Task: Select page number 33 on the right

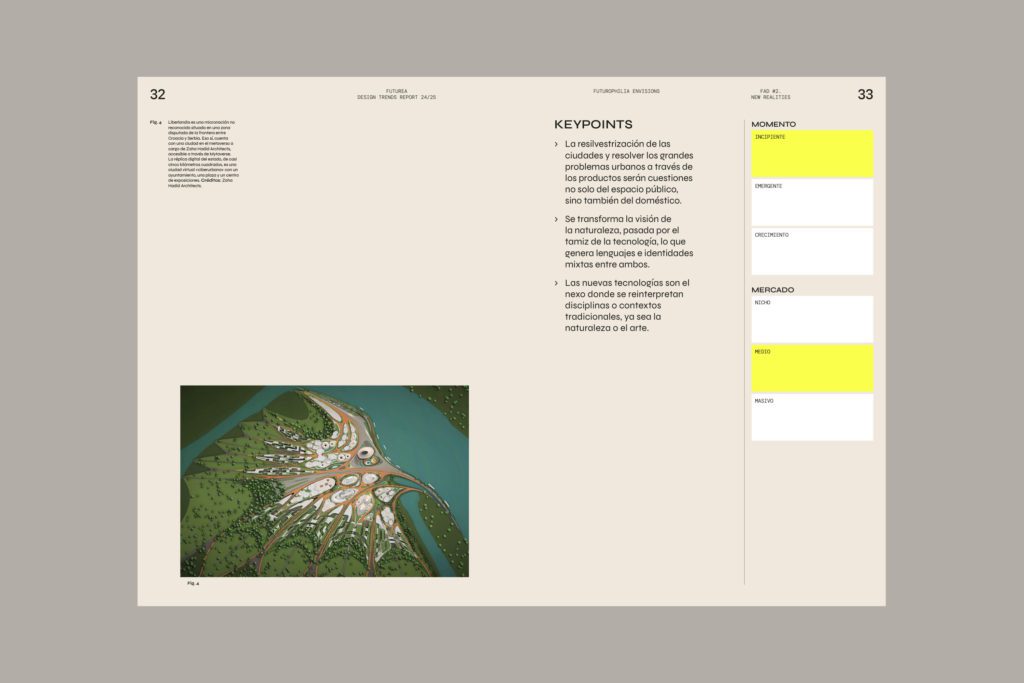Action: click(866, 93)
